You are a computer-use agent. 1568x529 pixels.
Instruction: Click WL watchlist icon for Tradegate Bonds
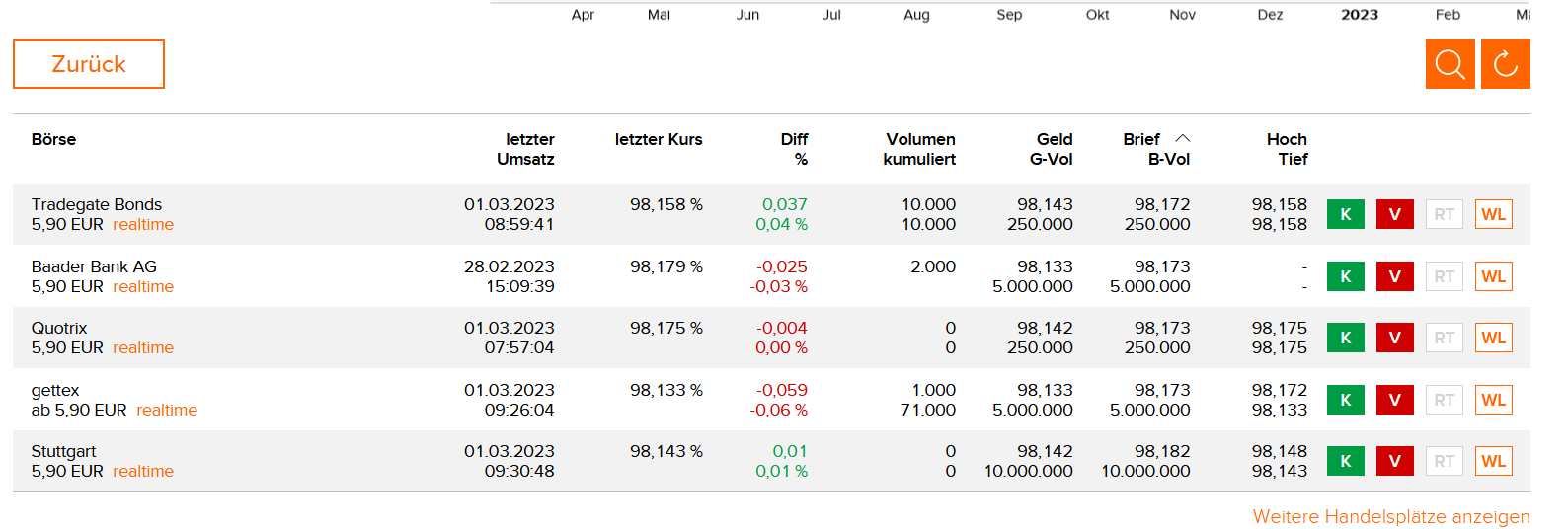1493,214
